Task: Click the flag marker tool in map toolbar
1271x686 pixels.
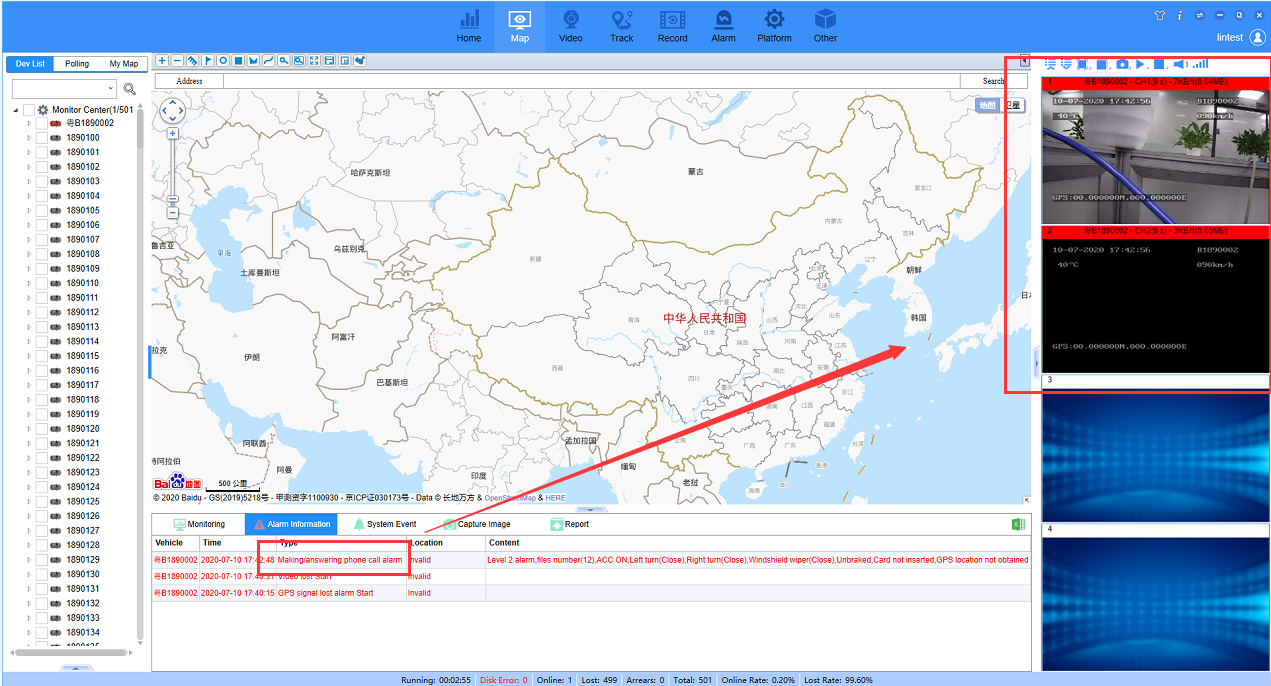Action: click(x=208, y=61)
